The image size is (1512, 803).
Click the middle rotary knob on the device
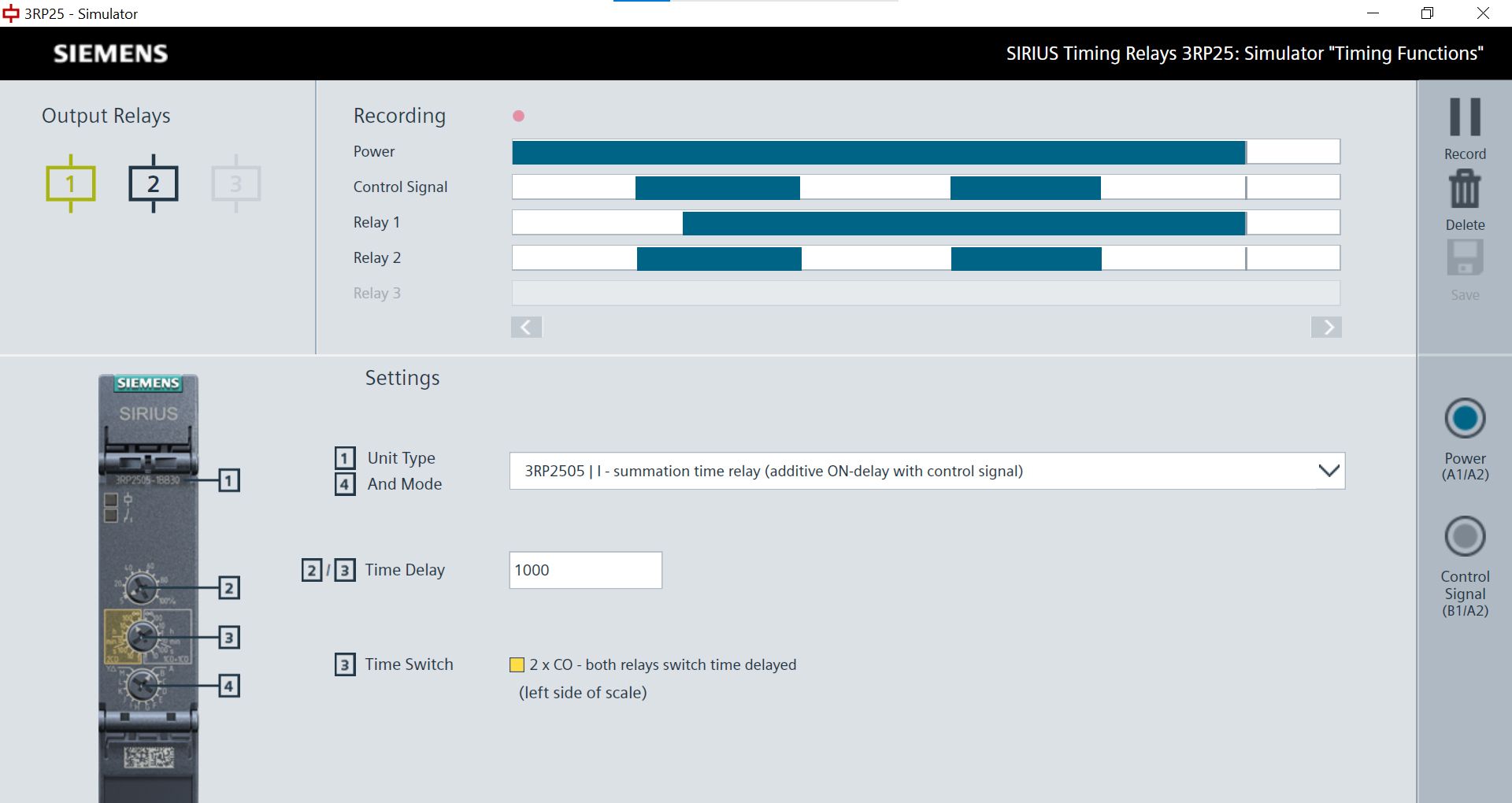point(143,636)
